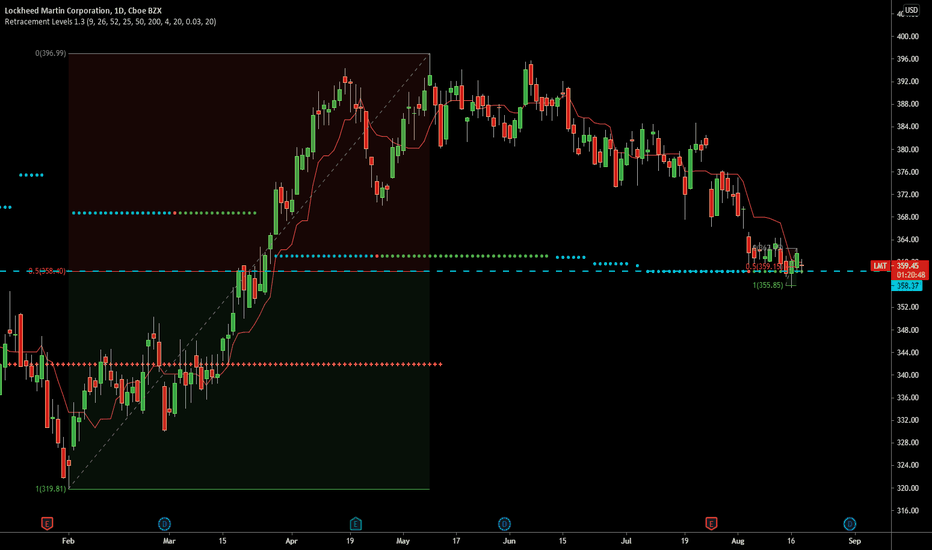
Task: Select the cyan dashed horizontal price line
Action: click(446, 271)
